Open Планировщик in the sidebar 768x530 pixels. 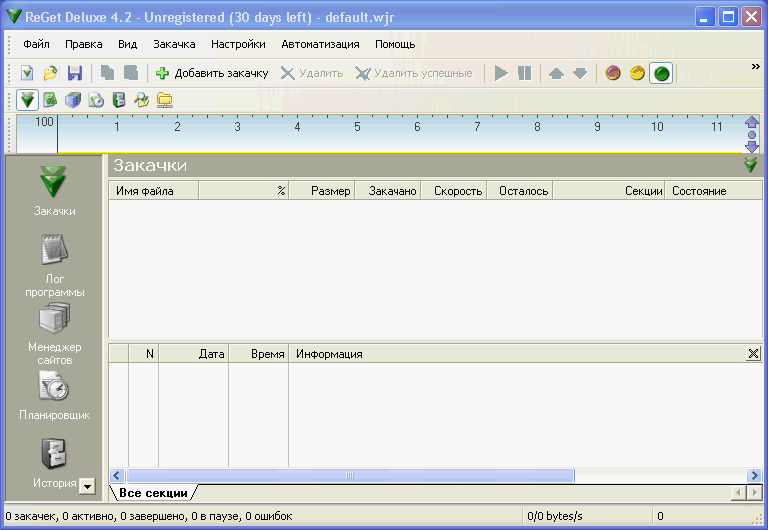click(54, 396)
